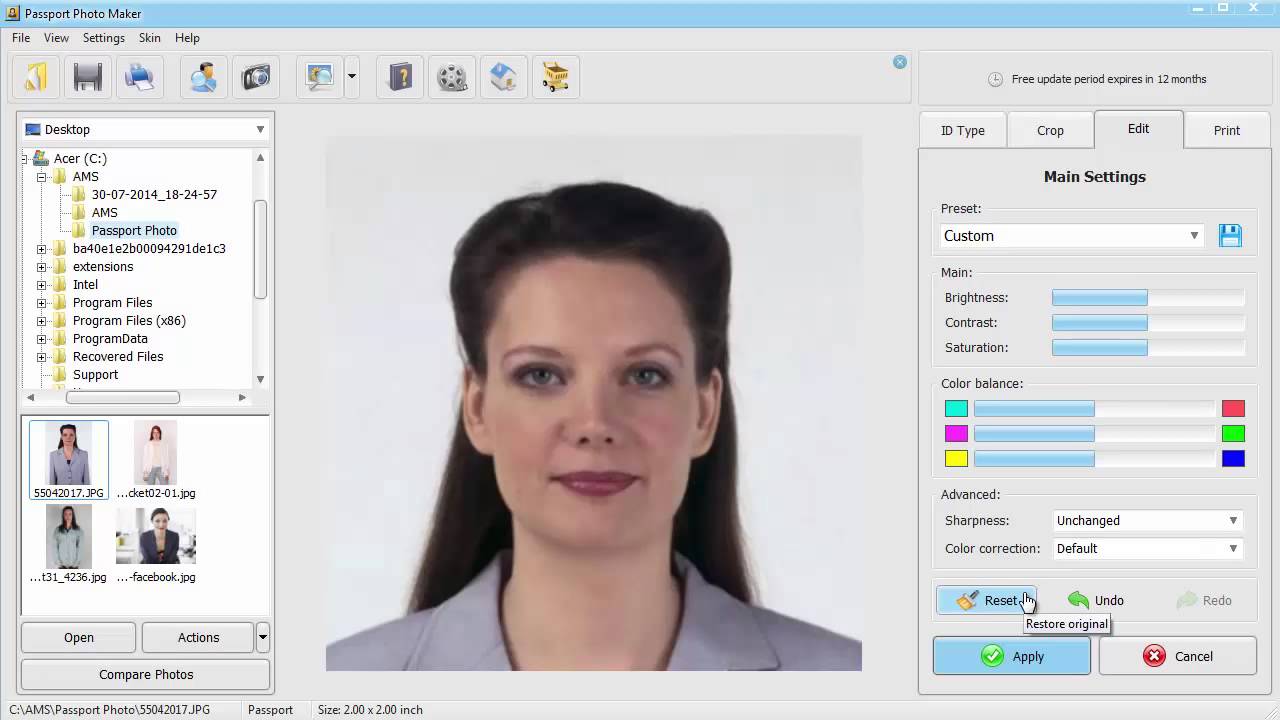Click the clock icon beside the update notice
Screen dimensions: 1280x720
(x=995, y=79)
